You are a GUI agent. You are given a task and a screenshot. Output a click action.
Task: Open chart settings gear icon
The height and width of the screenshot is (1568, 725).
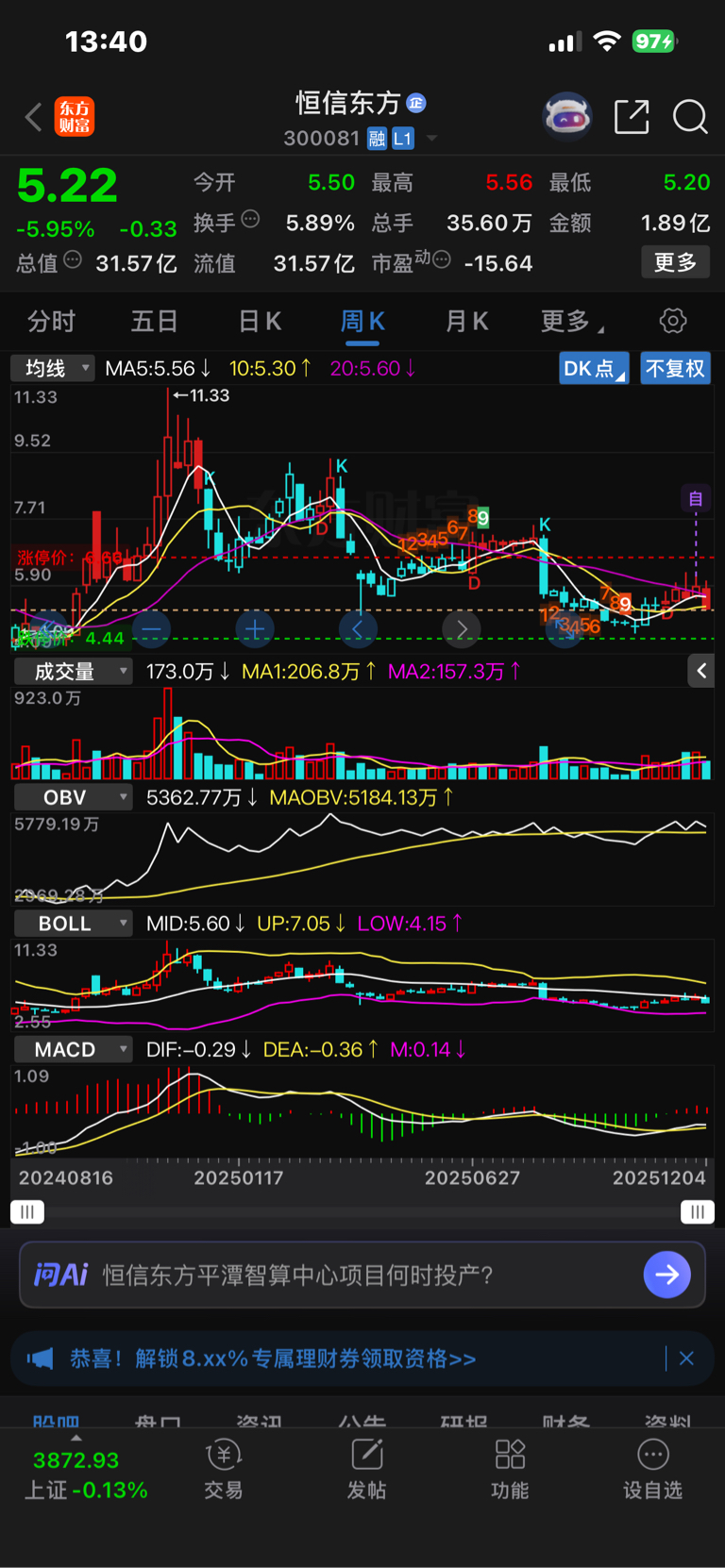click(x=673, y=321)
